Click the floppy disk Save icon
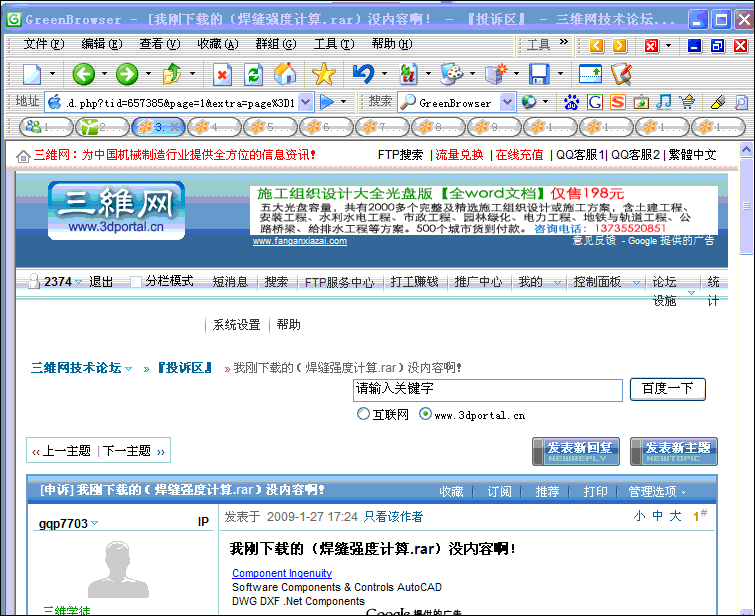Viewport: 755px width, 616px height. point(539,74)
